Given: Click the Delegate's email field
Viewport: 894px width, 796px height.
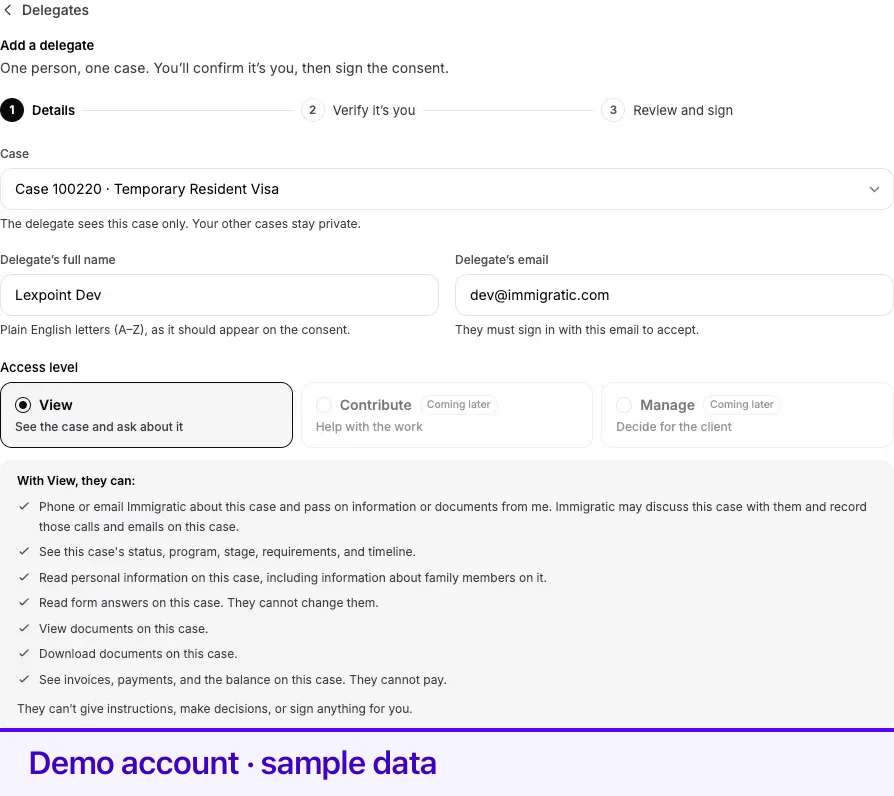Looking at the screenshot, I should [x=674, y=295].
